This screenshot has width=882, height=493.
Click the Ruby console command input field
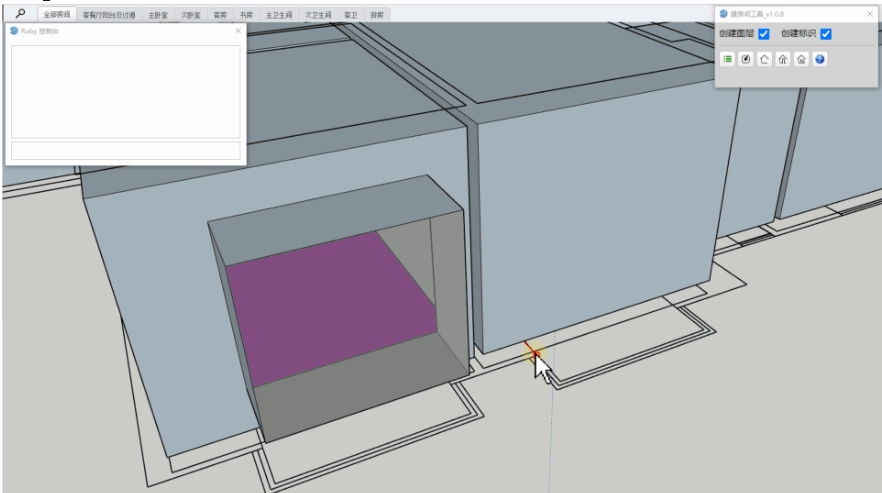[125, 151]
